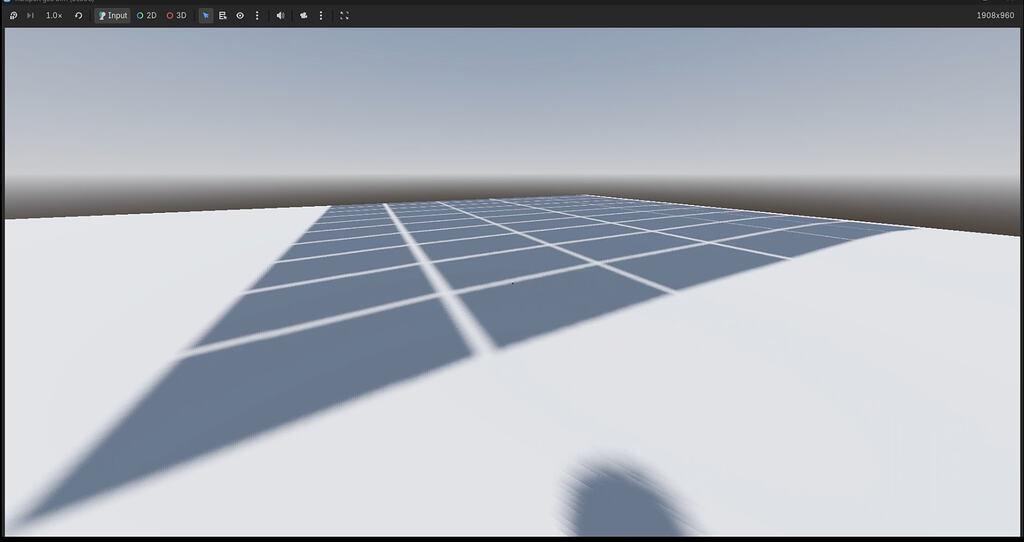
Task: Click the camera override icon
Action: click(303, 16)
